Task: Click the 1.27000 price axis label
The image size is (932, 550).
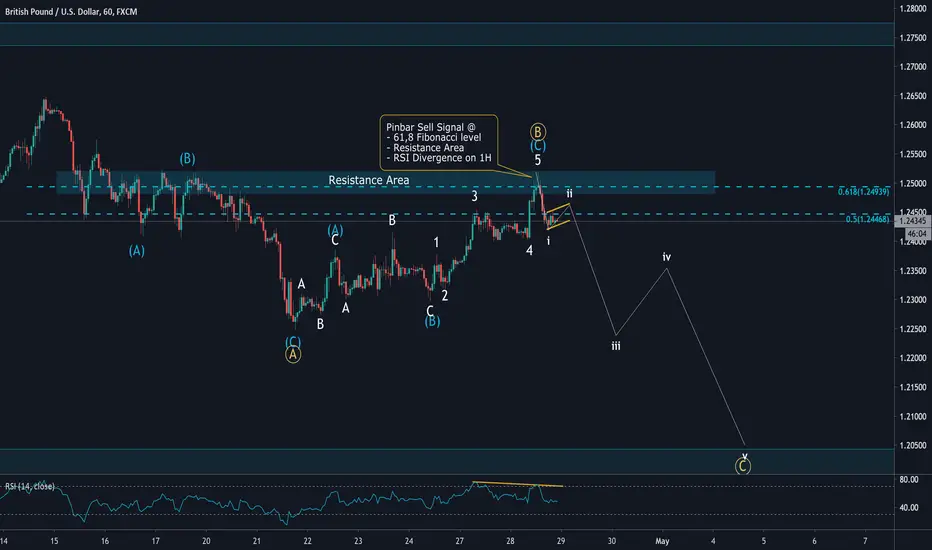Action: click(x=913, y=67)
